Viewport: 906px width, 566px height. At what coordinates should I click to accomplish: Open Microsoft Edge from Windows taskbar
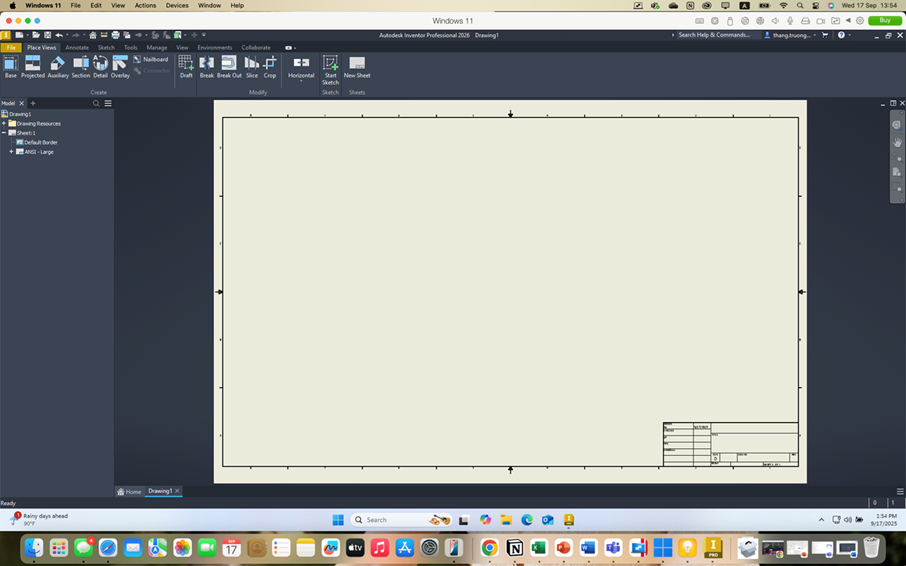(527, 520)
